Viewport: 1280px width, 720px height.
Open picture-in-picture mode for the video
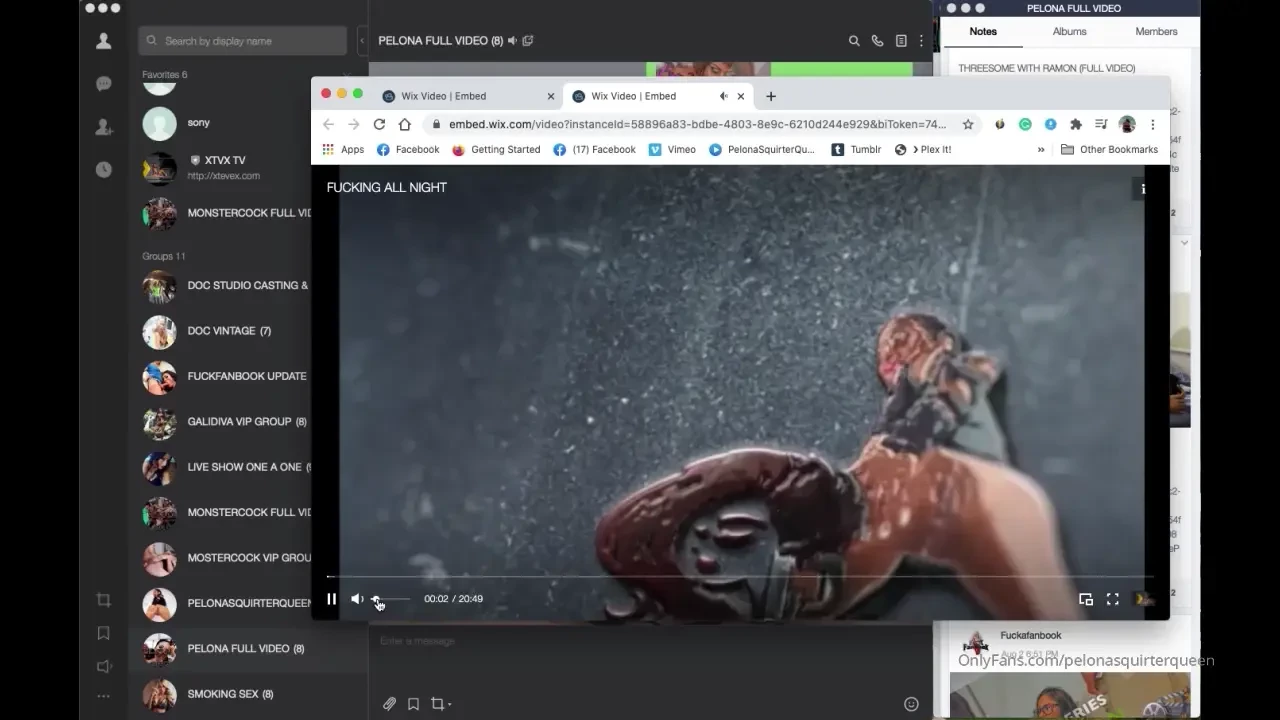(x=1086, y=599)
